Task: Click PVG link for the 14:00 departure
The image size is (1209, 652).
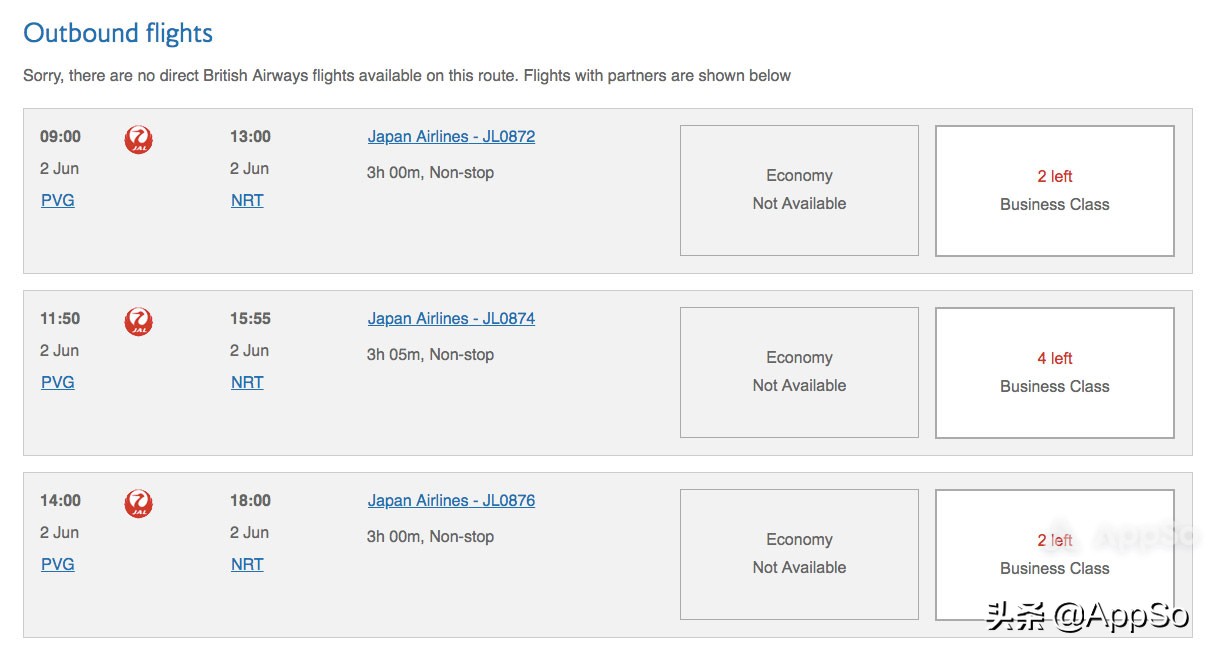Action: (58, 565)
